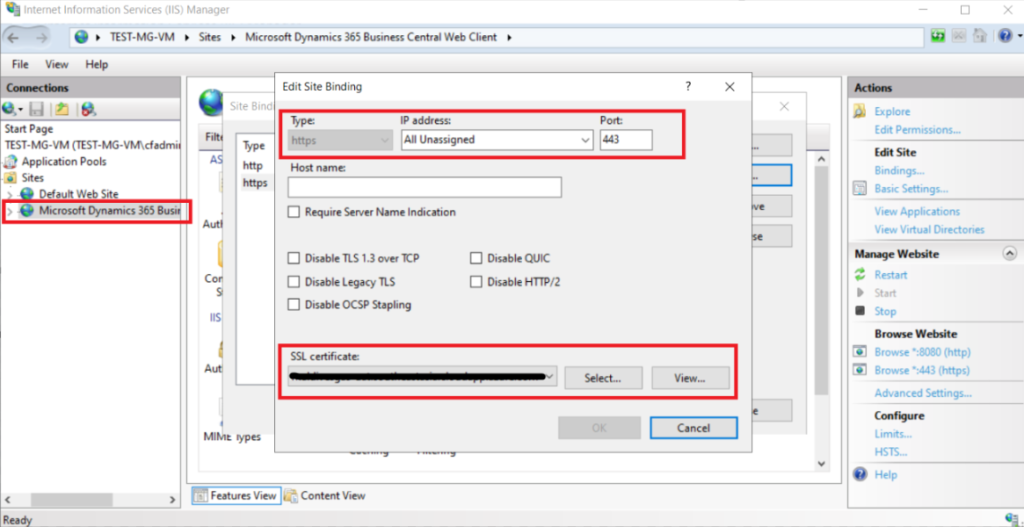Open the dropdown arrow beside the Connect globe icon
This screenshot has width=1024, height=527.
(x=20, y=109)
